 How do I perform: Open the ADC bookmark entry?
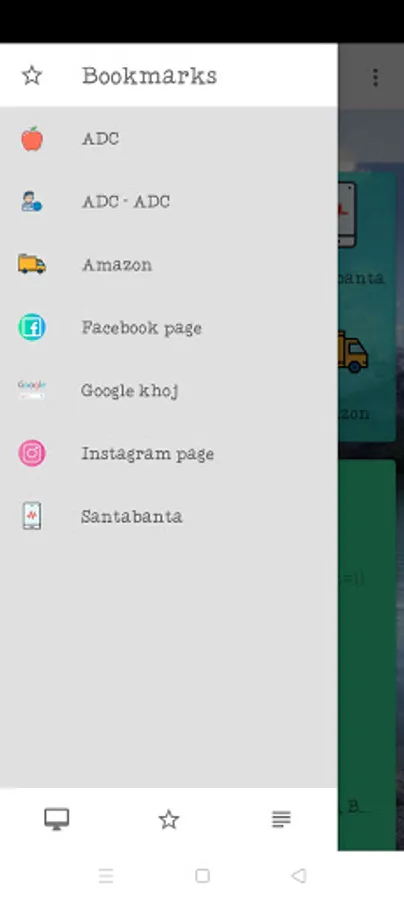click(x=169, y=139)
